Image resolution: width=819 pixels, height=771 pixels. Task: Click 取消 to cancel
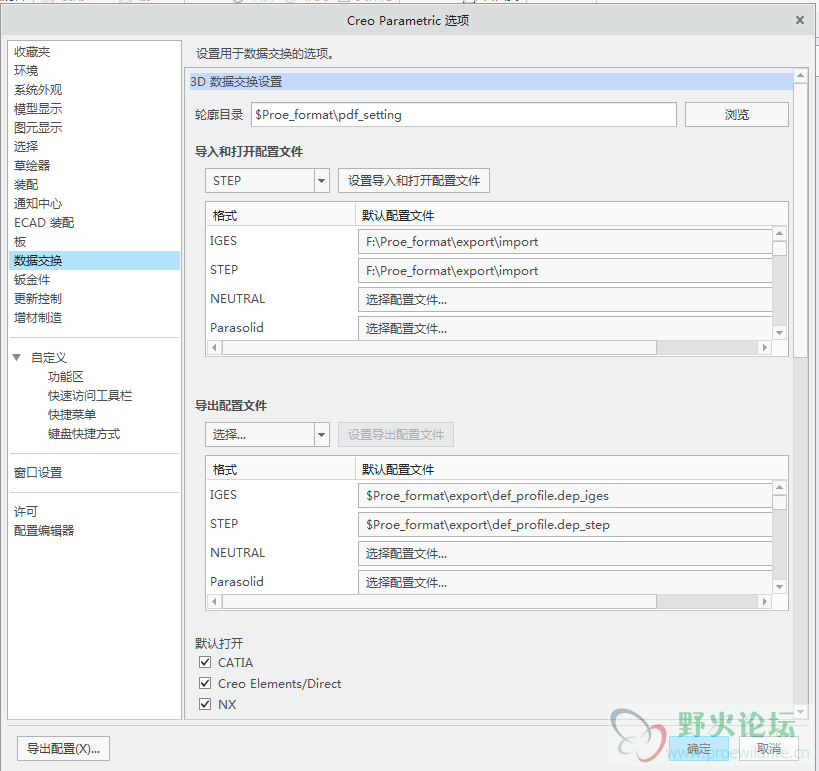point(768,749)
